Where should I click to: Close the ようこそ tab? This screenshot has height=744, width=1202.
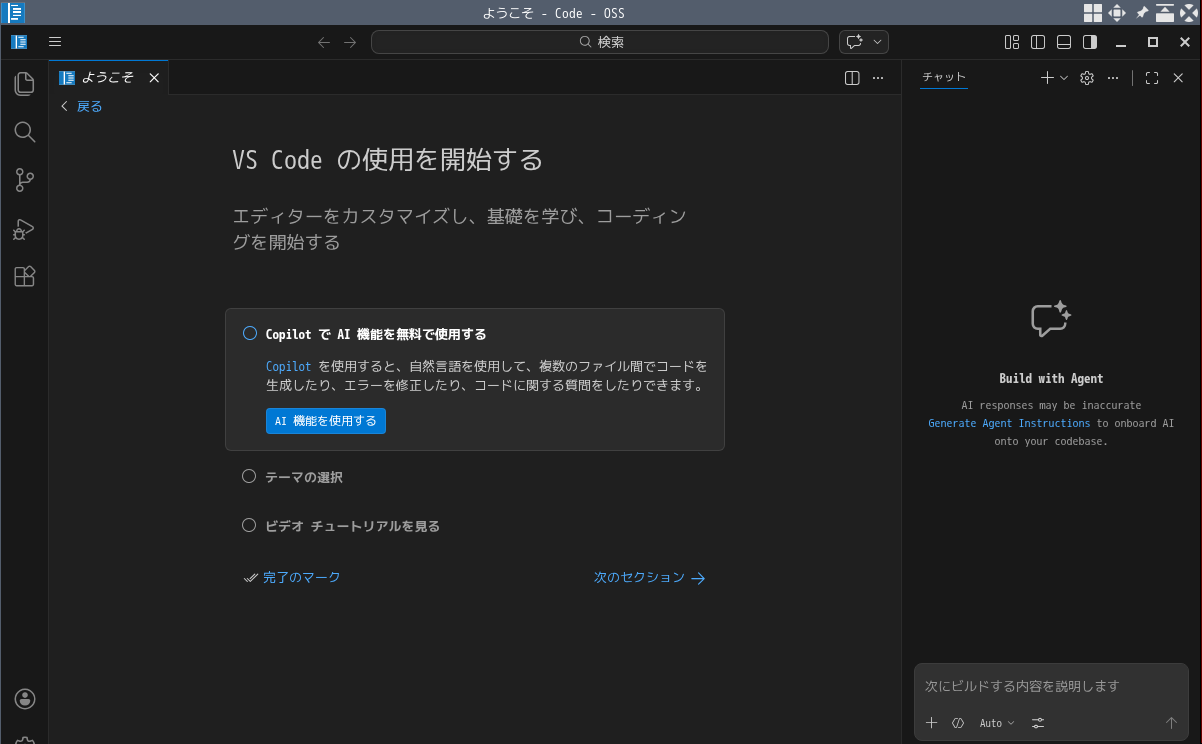(154, 78)
